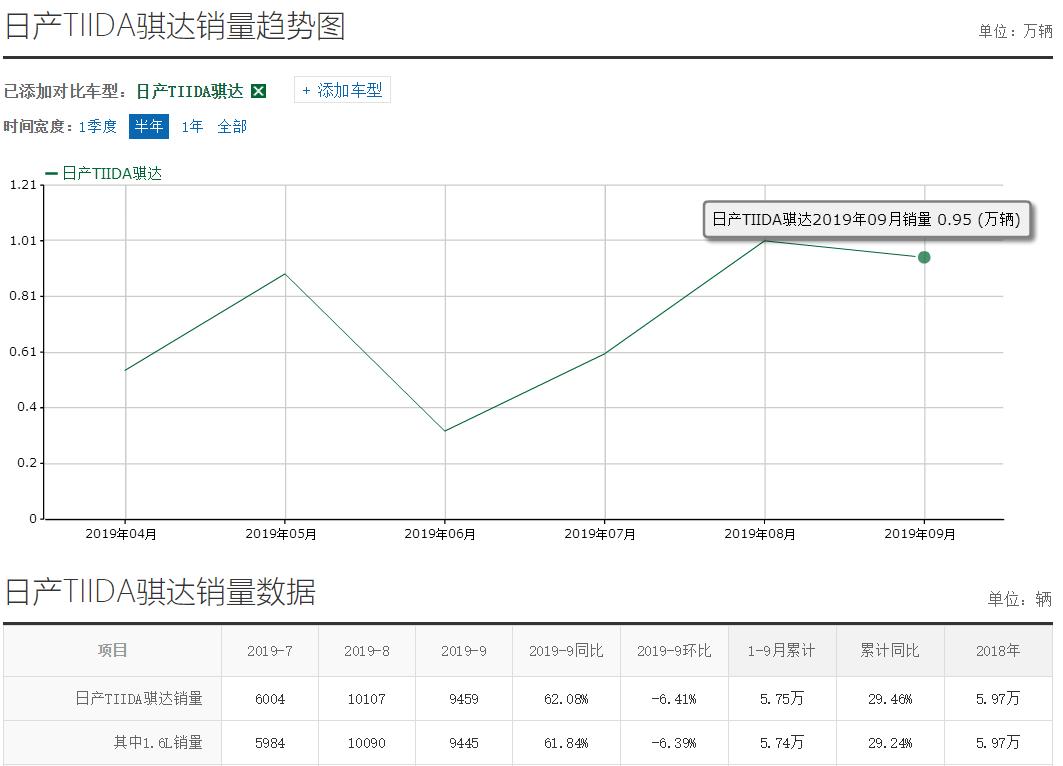This screenshot has height=766, width=1063.
Task: Click the tooltip showing 0.95 万辆 sales
Action: click(866, 219)
